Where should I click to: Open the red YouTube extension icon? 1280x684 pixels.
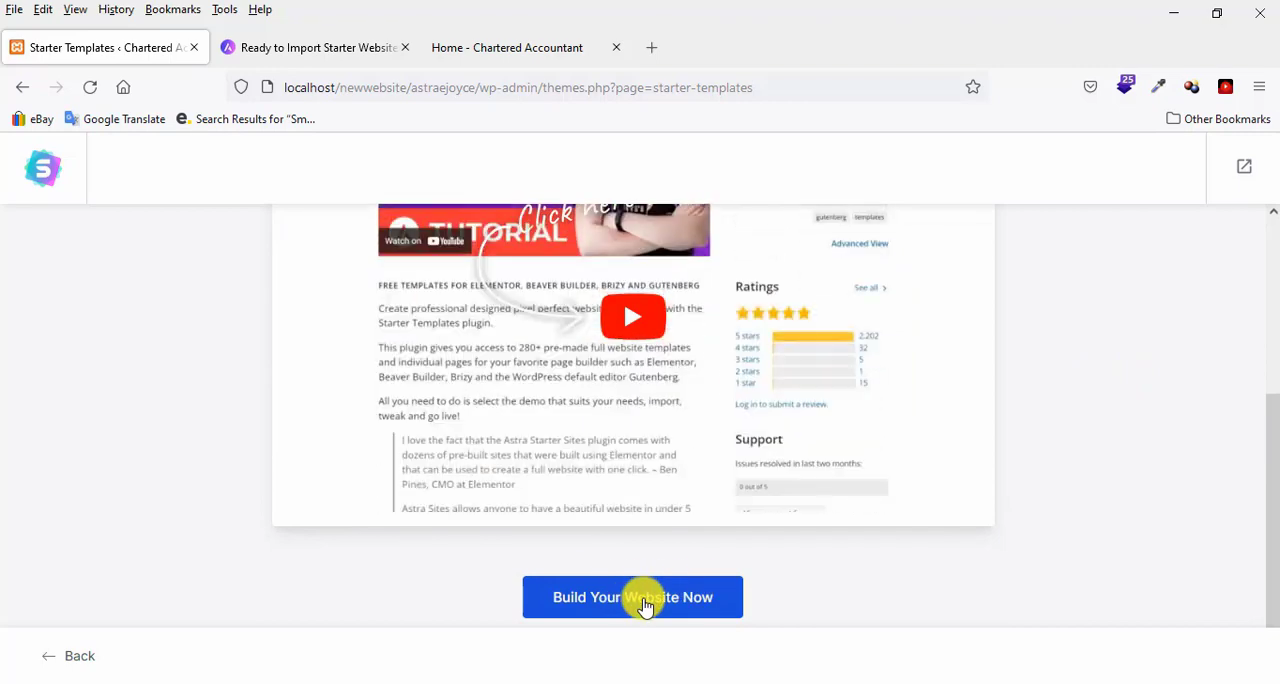[x=1225, y=87]
